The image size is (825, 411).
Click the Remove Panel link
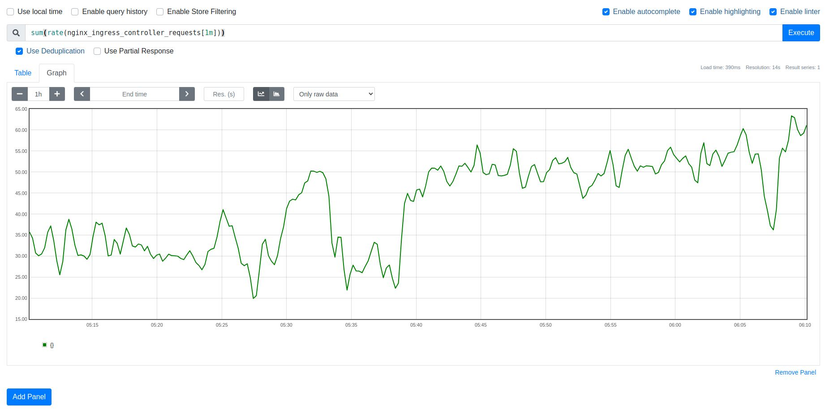tap(795, 372)
